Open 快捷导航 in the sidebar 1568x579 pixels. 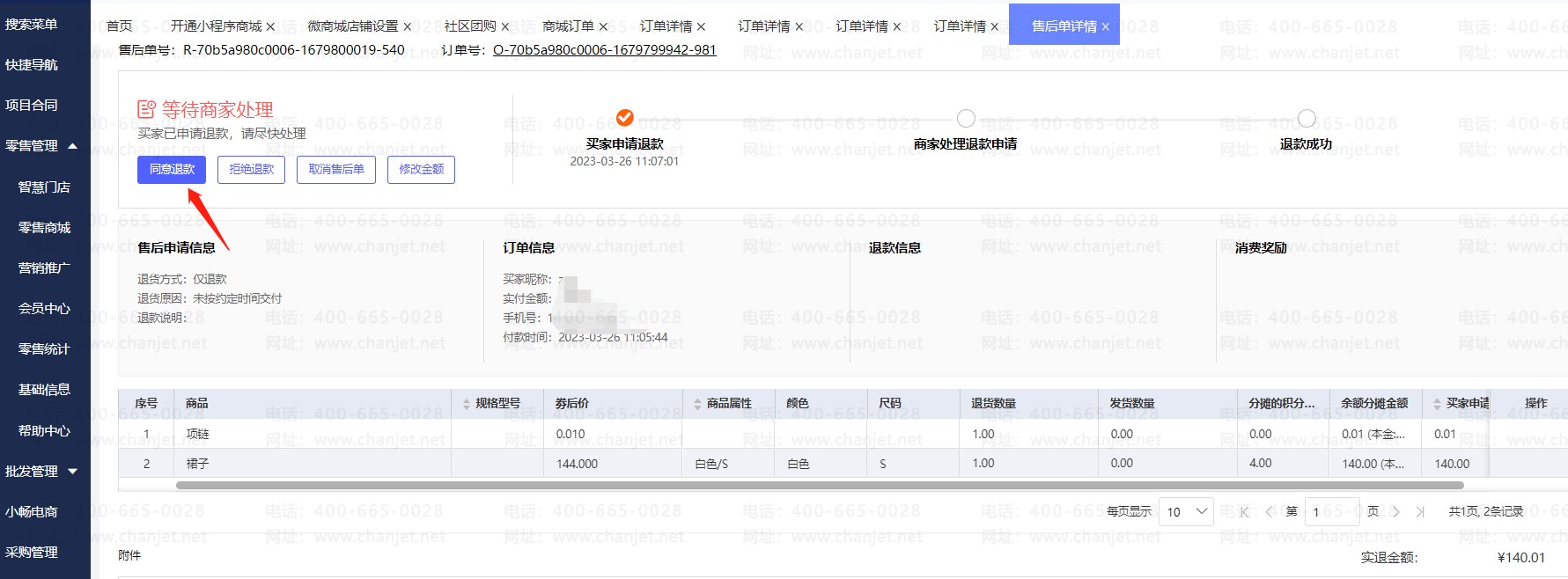tap(32, 65)
